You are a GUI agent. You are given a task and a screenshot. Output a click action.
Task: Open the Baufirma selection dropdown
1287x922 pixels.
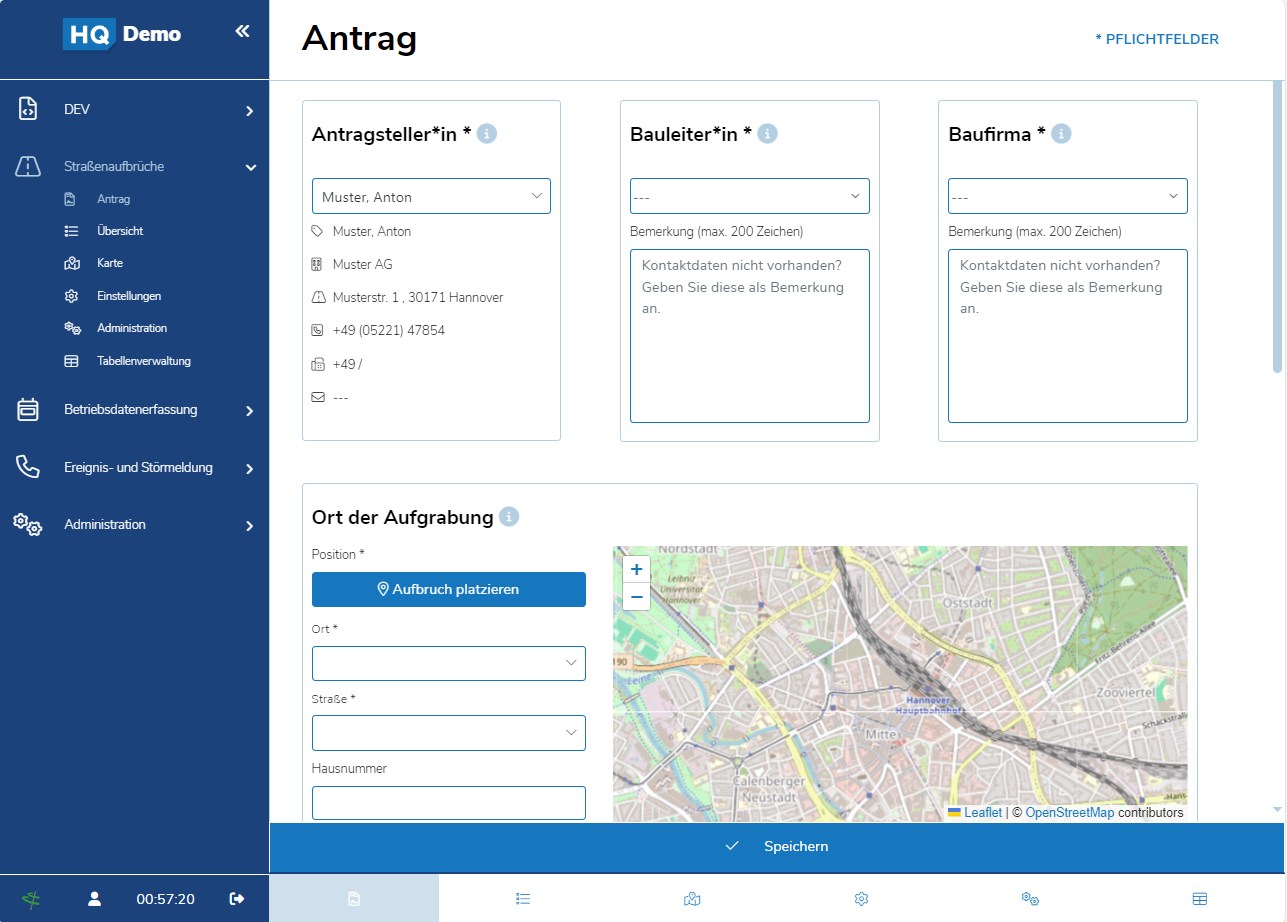point(1067,196)
